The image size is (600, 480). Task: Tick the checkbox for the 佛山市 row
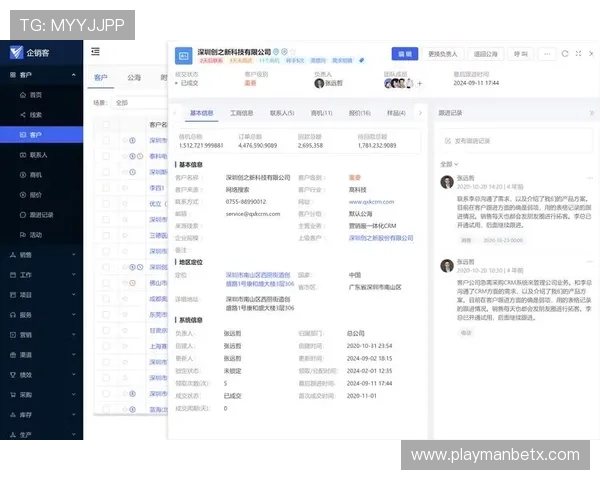click(106, 283)
